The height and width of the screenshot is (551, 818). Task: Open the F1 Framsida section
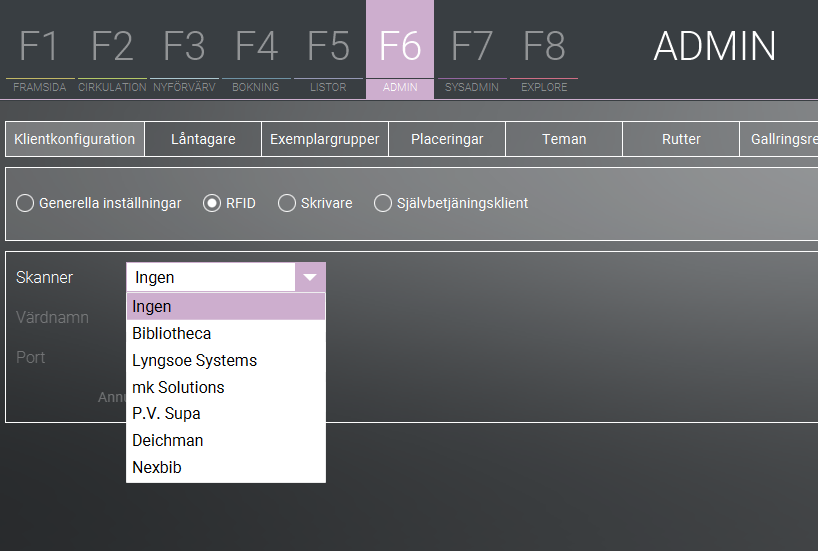[40, 50]
